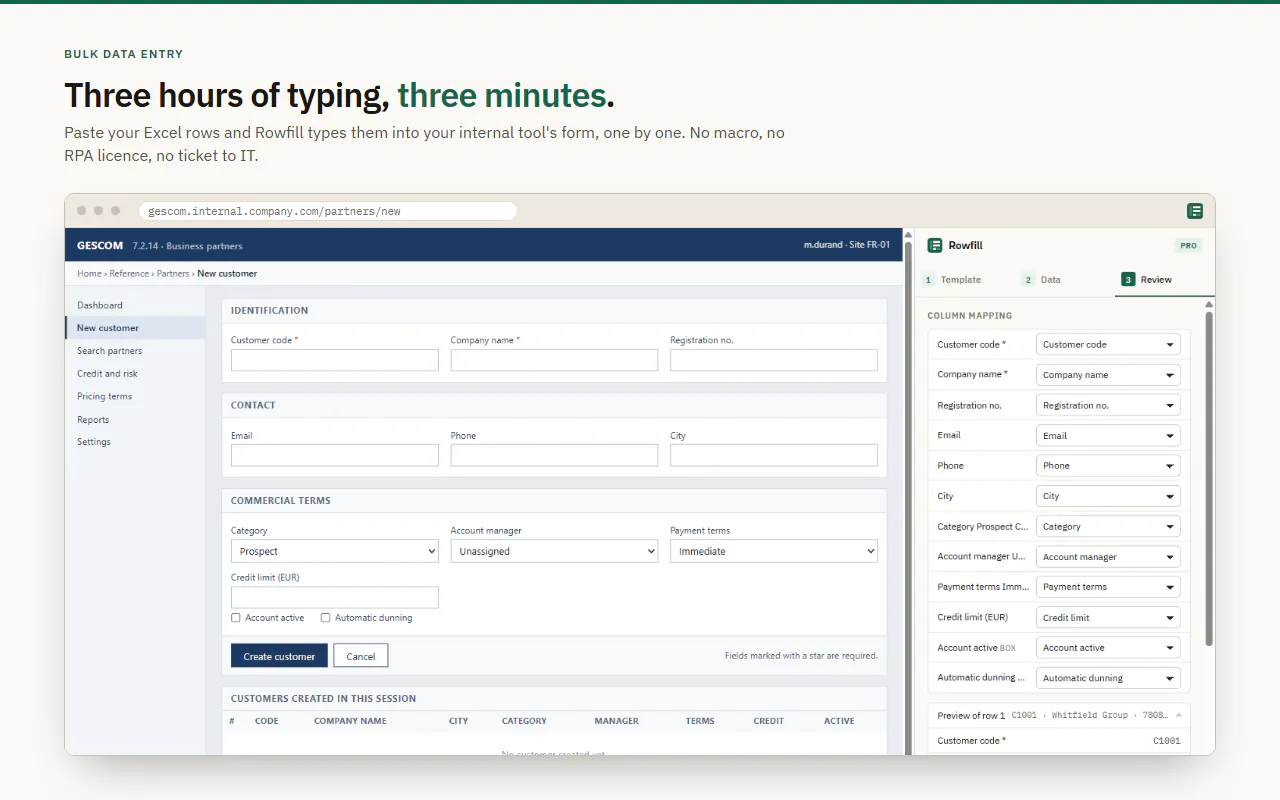The width and height of the screenshot is (1280, 800).
Task: Click the CATEGORY column header in session table
Action: [524, 721]
